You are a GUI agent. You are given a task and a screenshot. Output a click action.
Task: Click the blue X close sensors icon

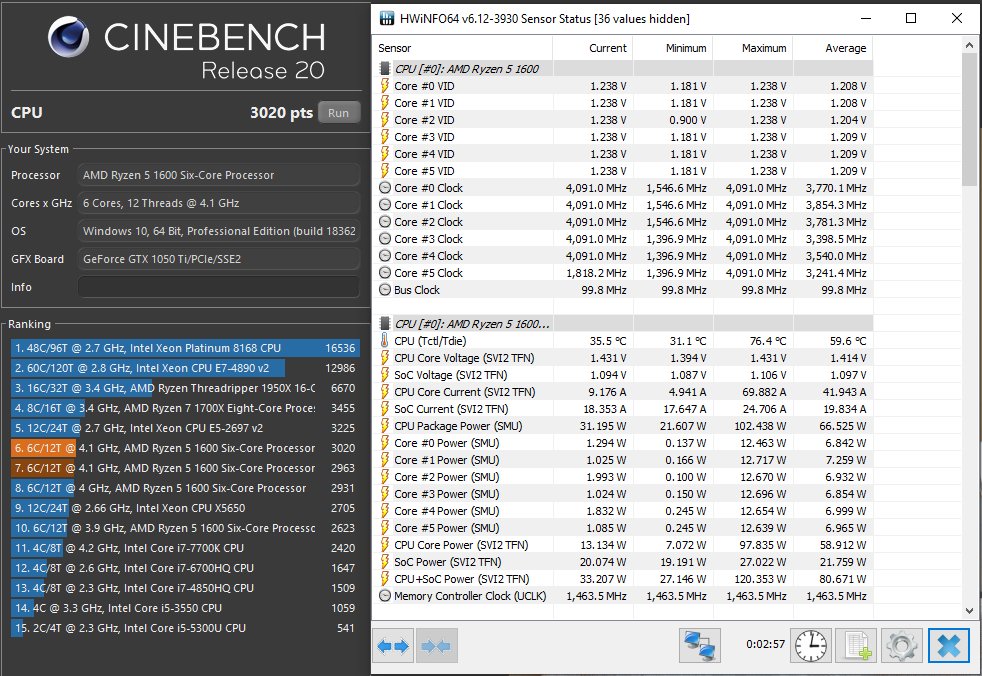pos(949,645)
